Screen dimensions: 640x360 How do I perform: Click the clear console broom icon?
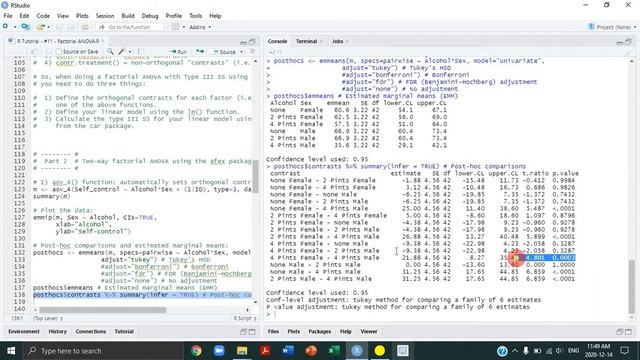(629, 52)
